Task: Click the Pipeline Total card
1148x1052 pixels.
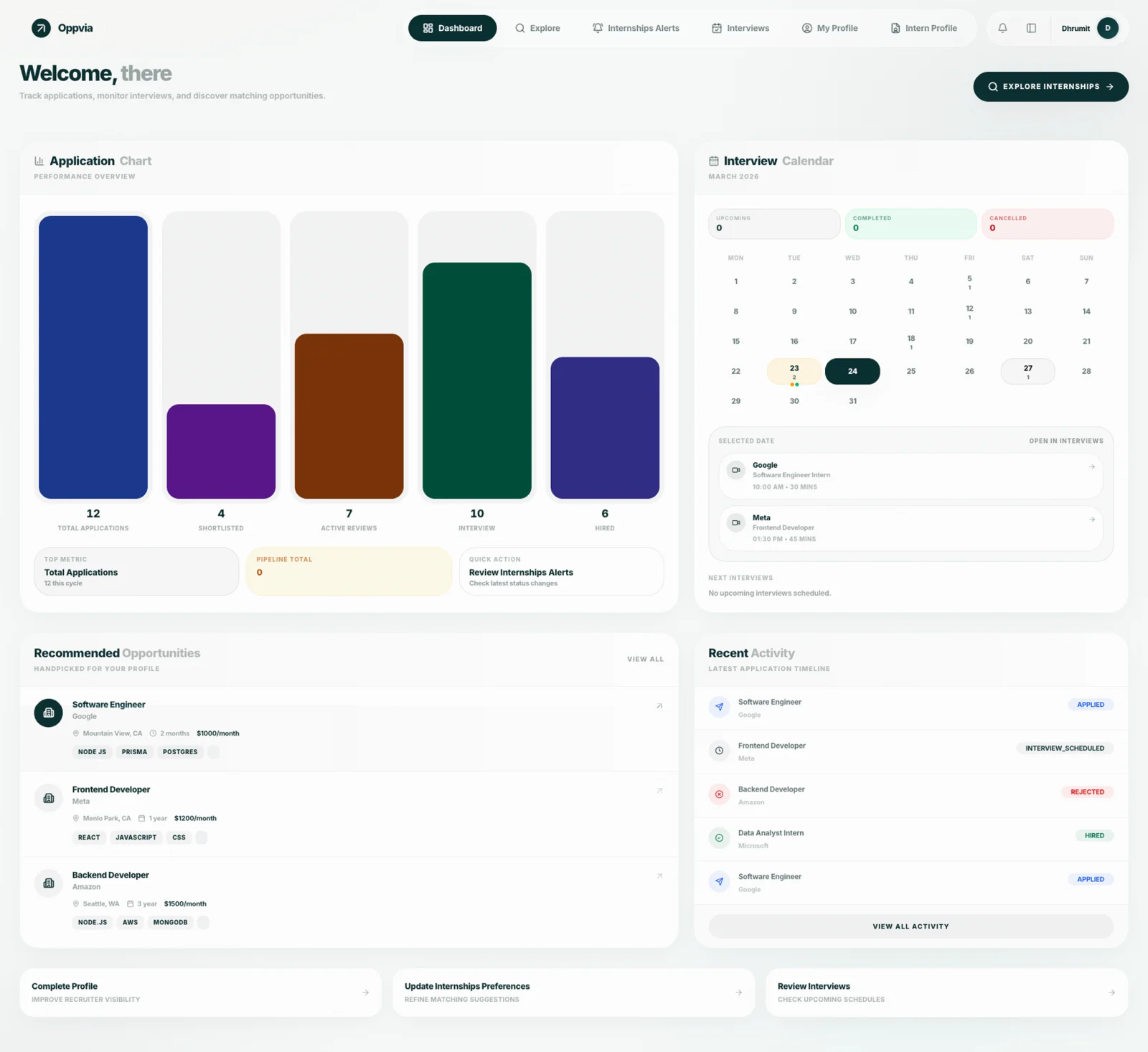Action: [349, 572]
